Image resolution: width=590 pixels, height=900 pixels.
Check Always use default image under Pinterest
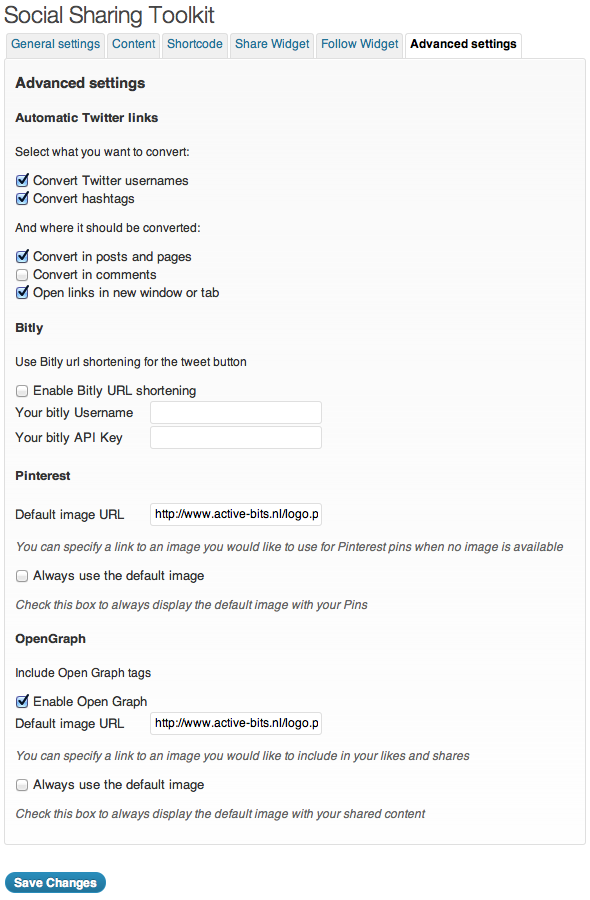tap(22, 576)
